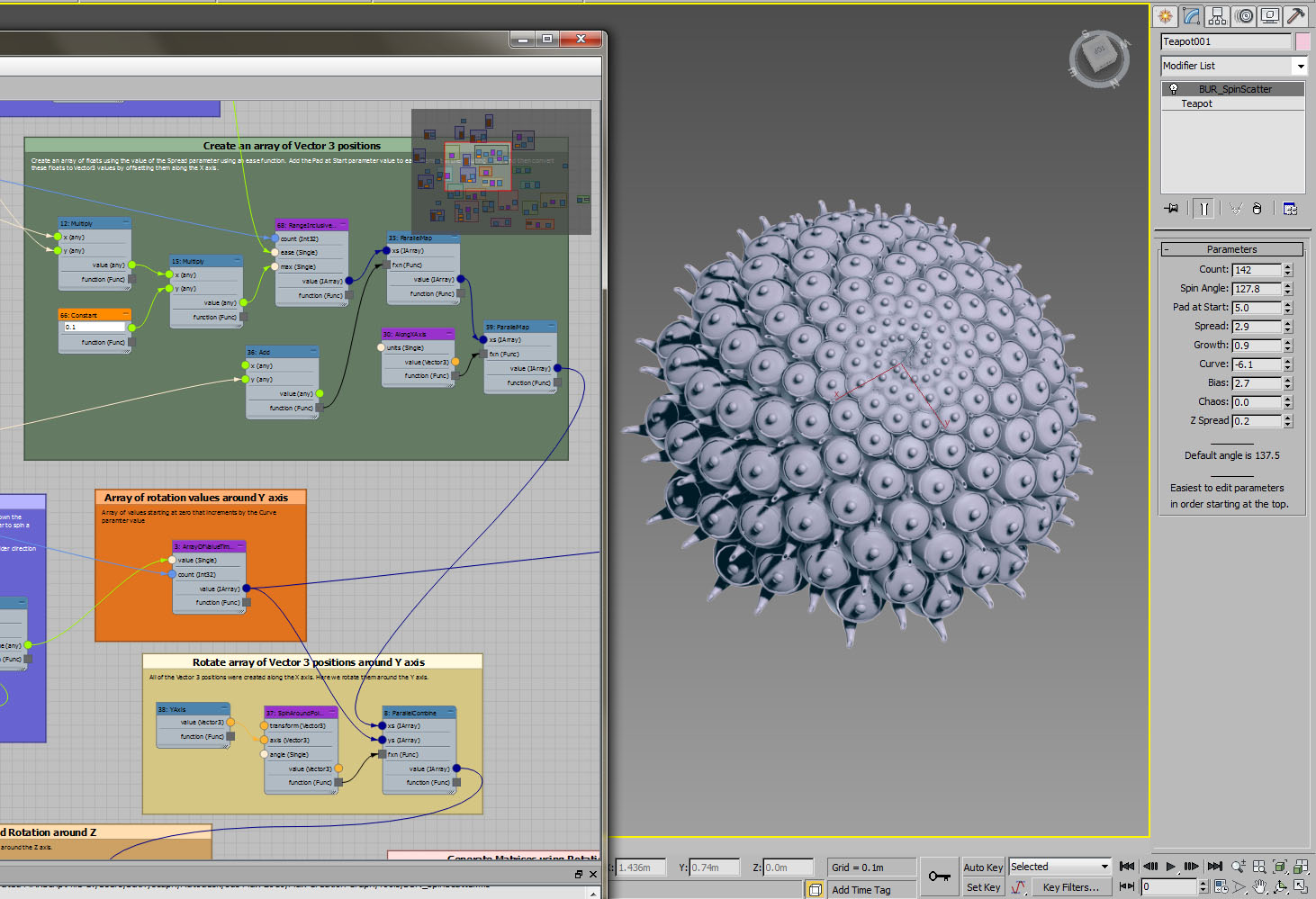This screenshot has height=899, width=1316.
Task: Click Remove Modifier from stack icon
Action: [x=1257, y=209]
